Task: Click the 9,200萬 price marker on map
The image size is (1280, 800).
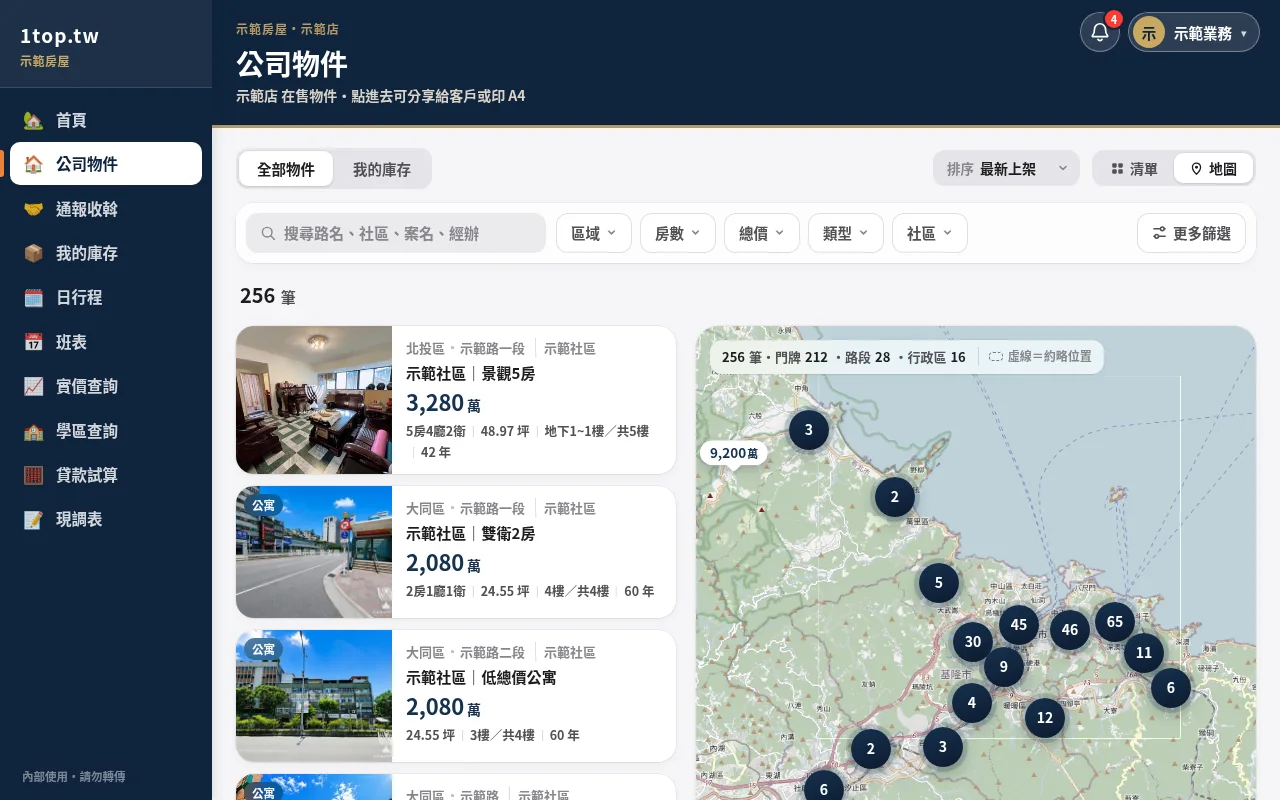Action: click(734, 453)
